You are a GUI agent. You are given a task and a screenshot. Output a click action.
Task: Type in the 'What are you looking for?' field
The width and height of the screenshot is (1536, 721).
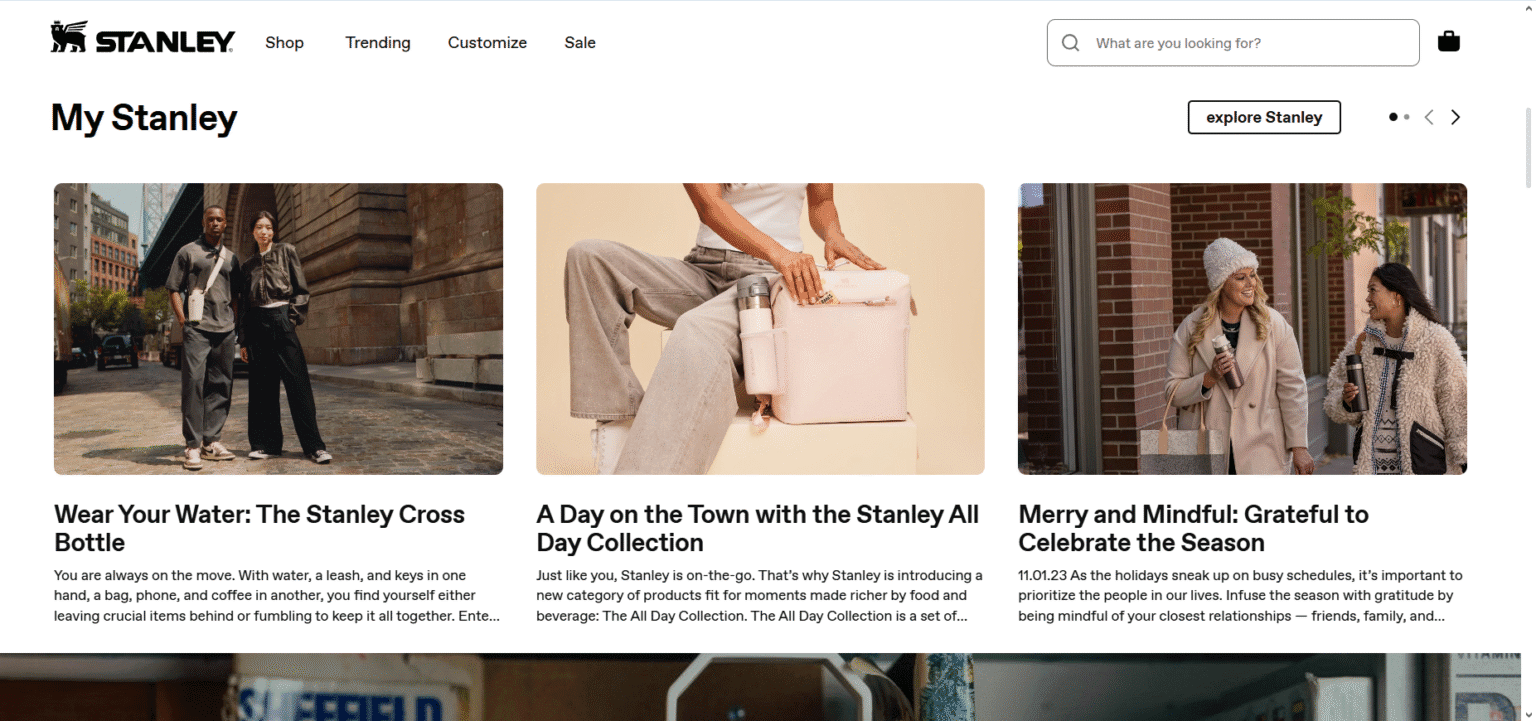pyautogui.click(x=1250, y=43)
